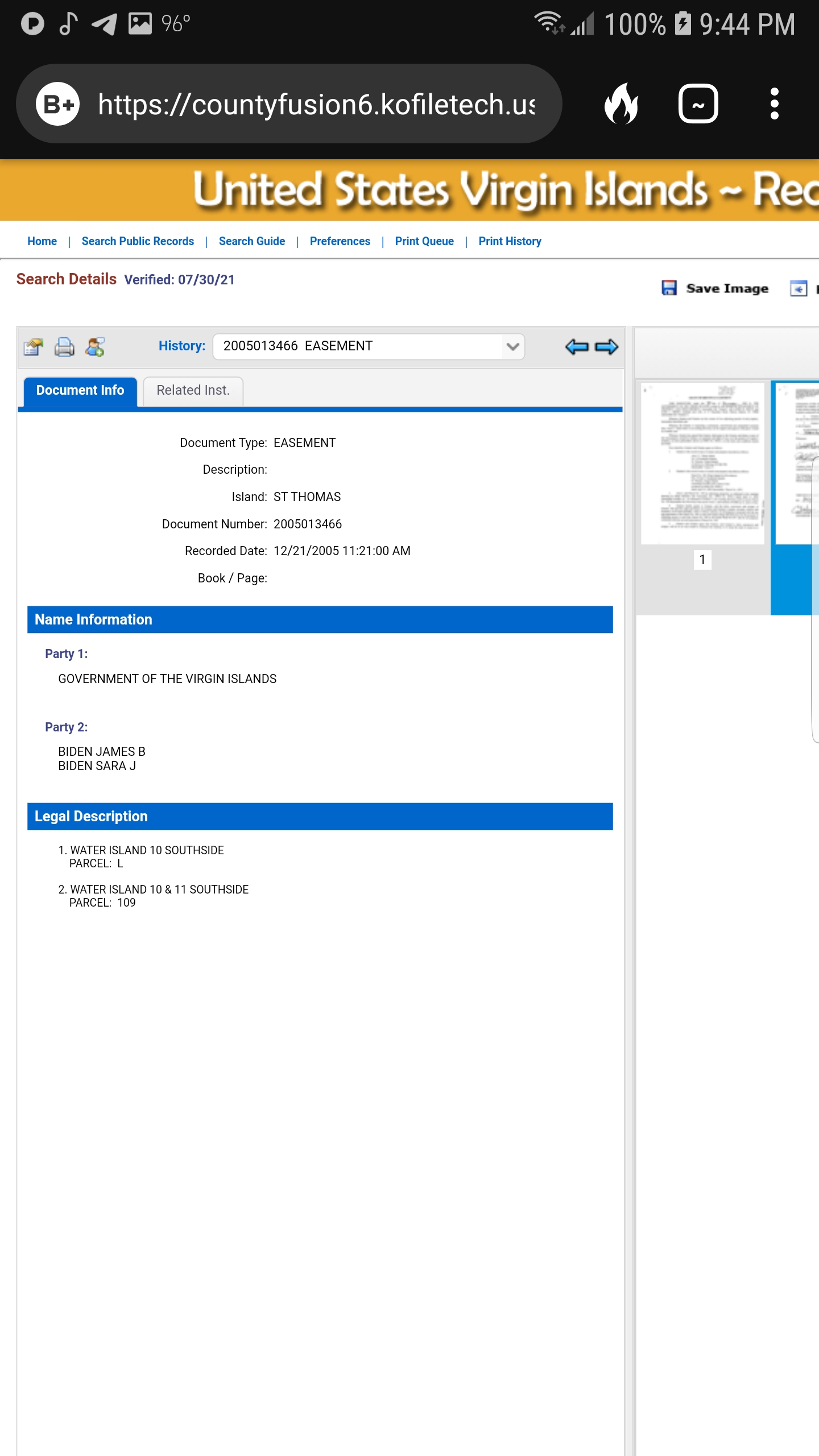Click the PARCEL: 109 text
Image resolution: width=819 pixels, height=1456 pixels.
102,903
